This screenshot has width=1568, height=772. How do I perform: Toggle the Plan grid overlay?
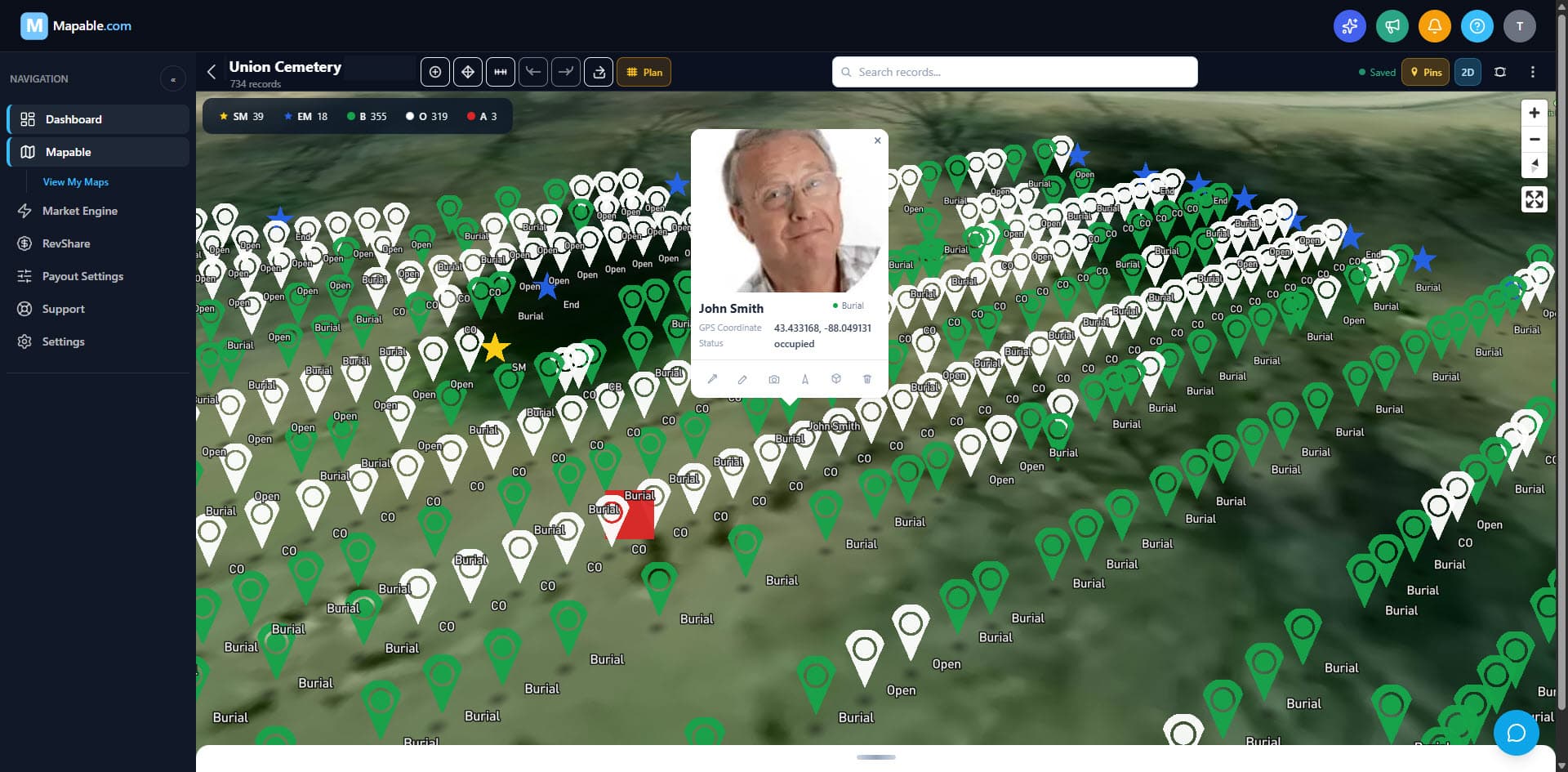pyautogui.click(x=644, y=72)
